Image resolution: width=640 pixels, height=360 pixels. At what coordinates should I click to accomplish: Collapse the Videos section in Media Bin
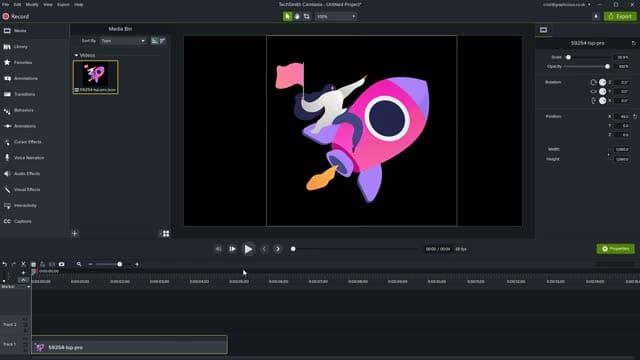76,55
